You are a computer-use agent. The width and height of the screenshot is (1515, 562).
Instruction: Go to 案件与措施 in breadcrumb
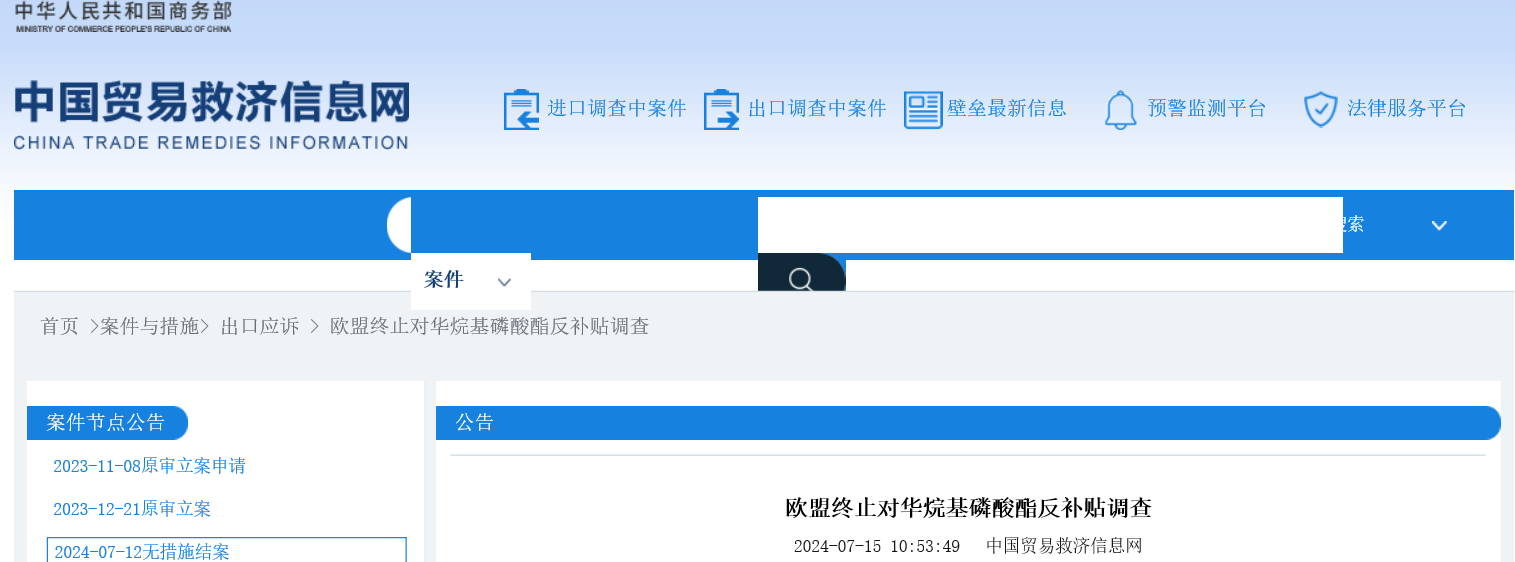coord(150,327)
